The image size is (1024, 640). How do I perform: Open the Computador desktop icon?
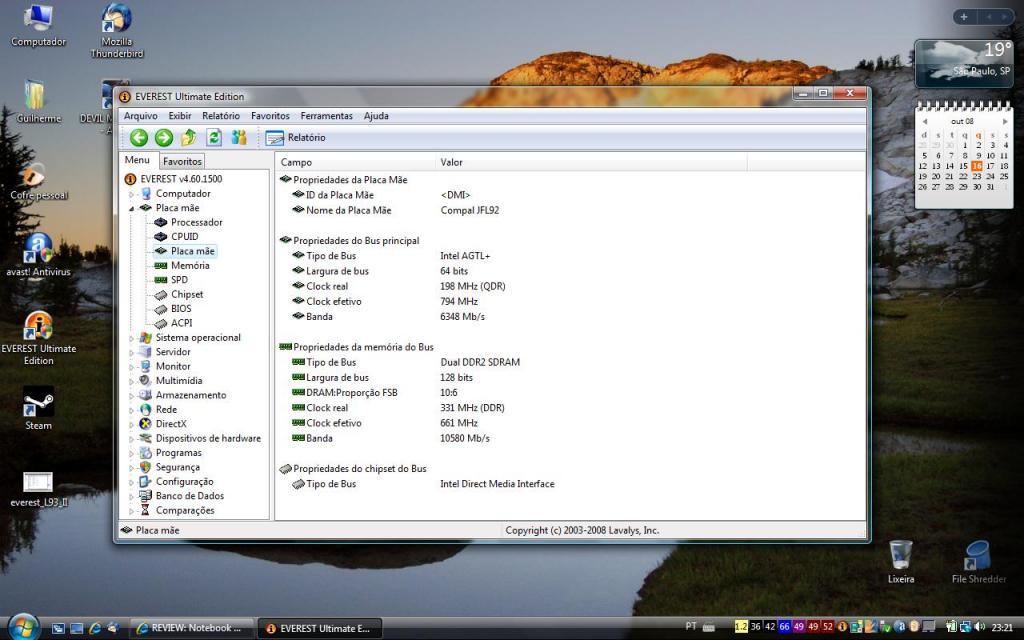pos(39,25)
